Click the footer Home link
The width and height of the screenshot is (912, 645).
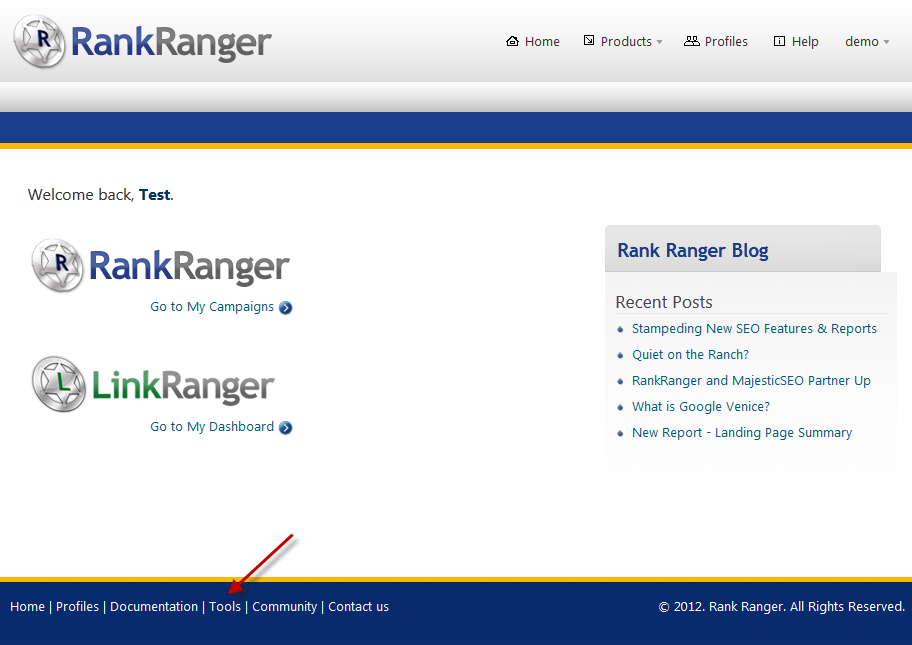27,607
